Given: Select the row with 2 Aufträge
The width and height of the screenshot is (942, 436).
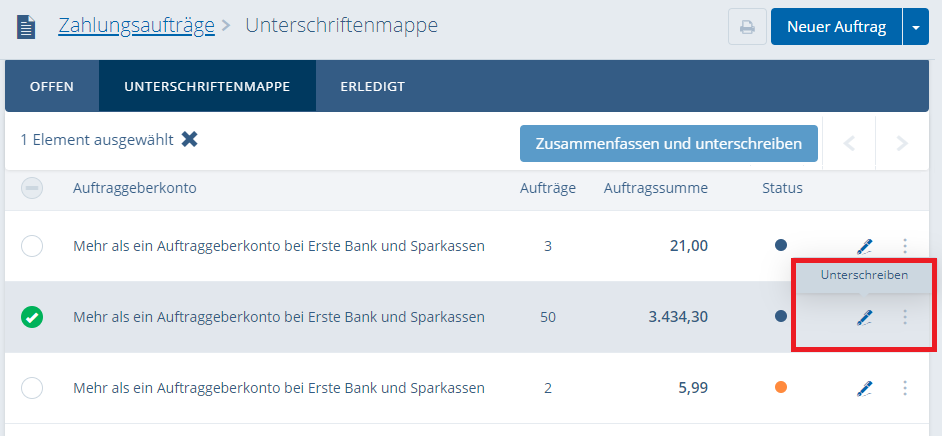Looking at the screenshot, I should [x=32, y=388].
